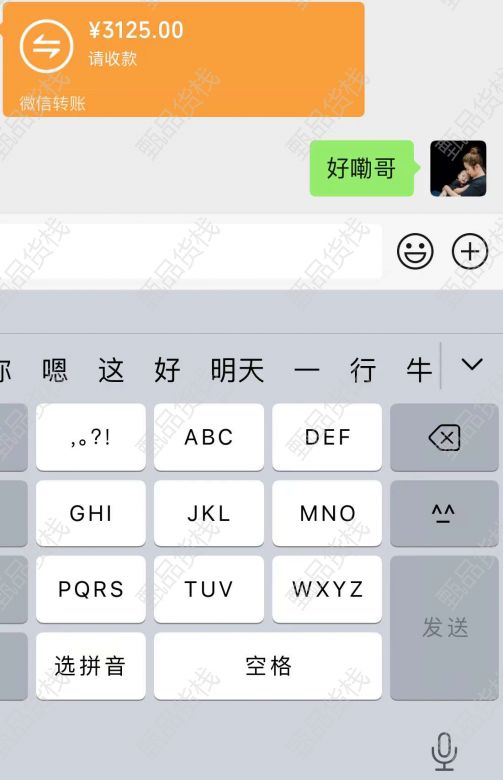Select candidate word 嗯
The width and height of the screenshot is (503, 780).
point(55,370)
